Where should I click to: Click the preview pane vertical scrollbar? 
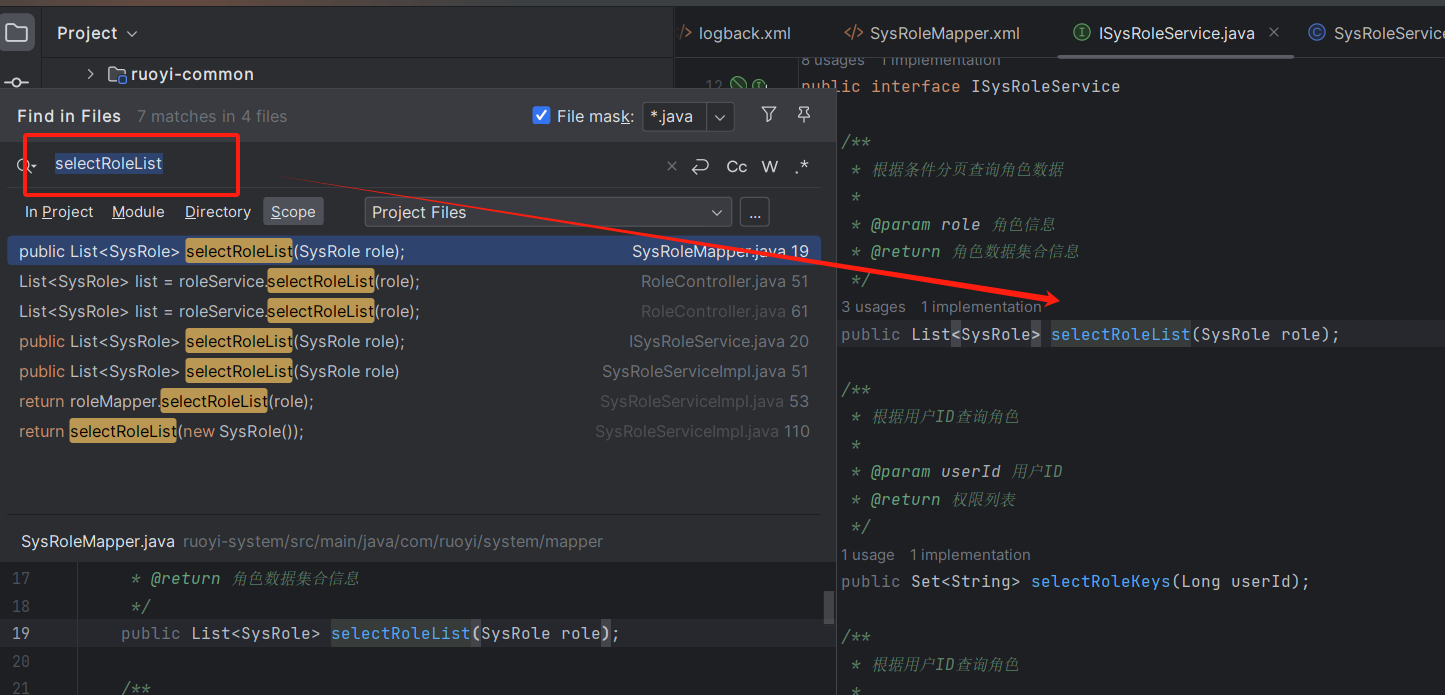(x=828, y=607)
